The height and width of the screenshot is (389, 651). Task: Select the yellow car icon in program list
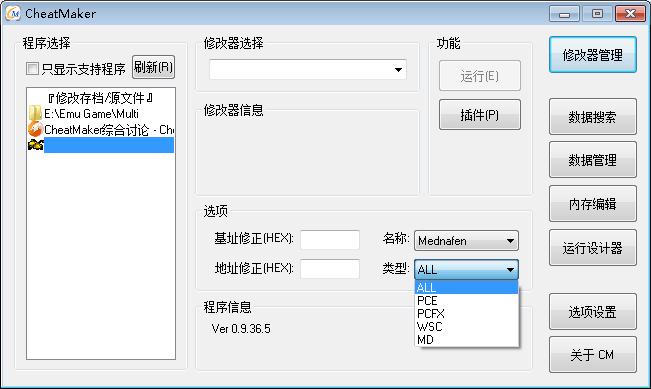[36, 145]
